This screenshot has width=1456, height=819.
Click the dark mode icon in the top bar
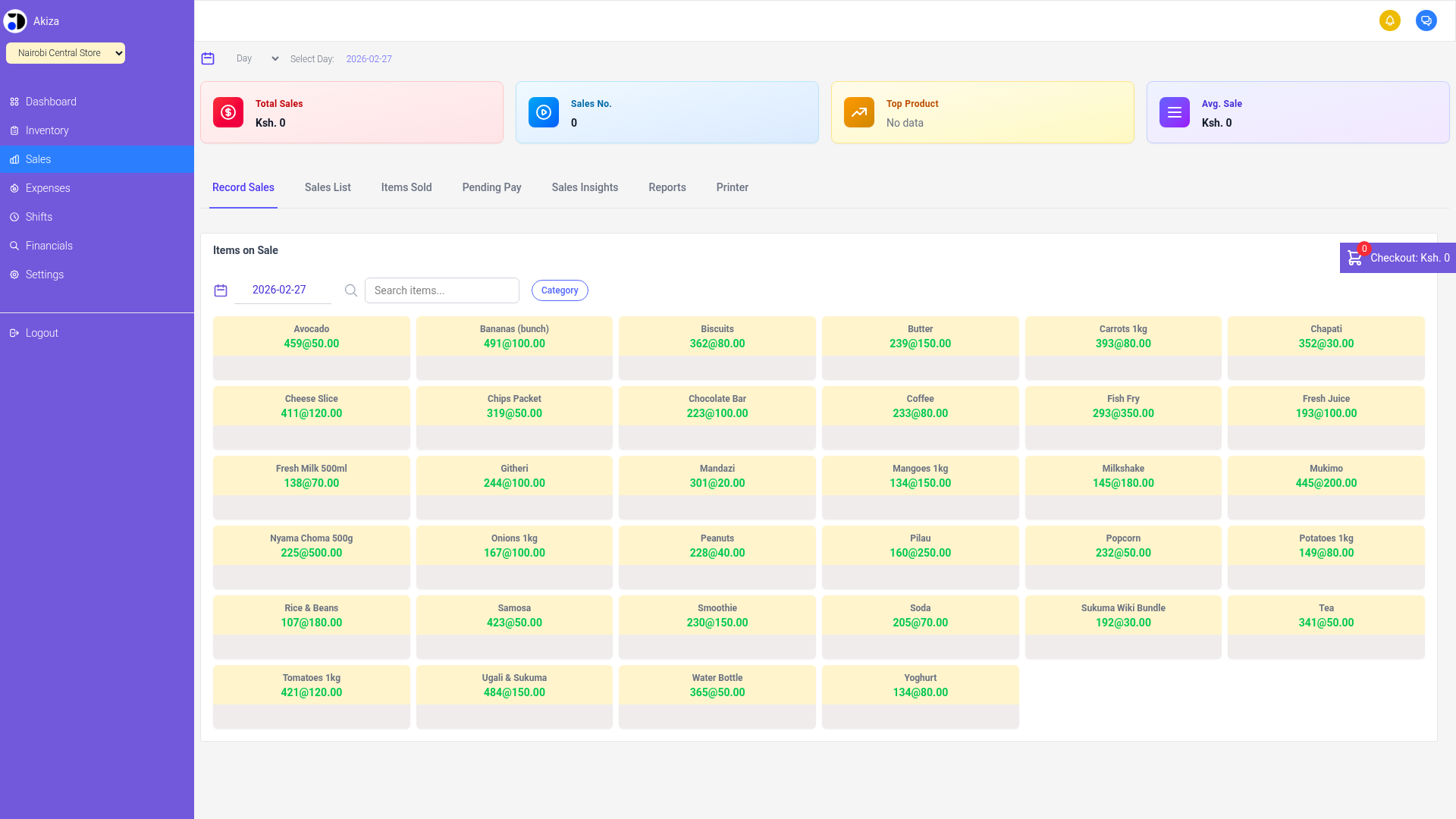[x=1426, y=20]
